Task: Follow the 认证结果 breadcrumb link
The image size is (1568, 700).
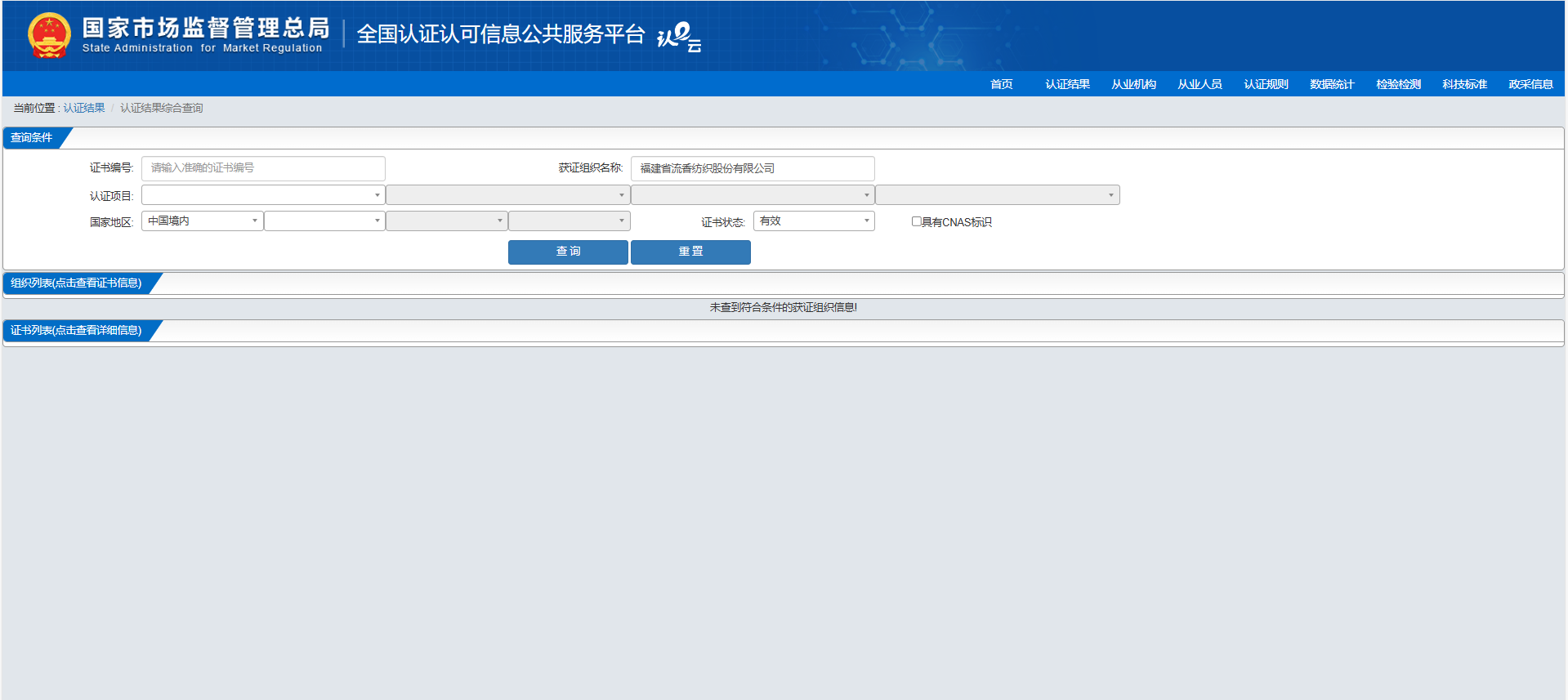Action: pyautogui.click(x=84, y=108)
